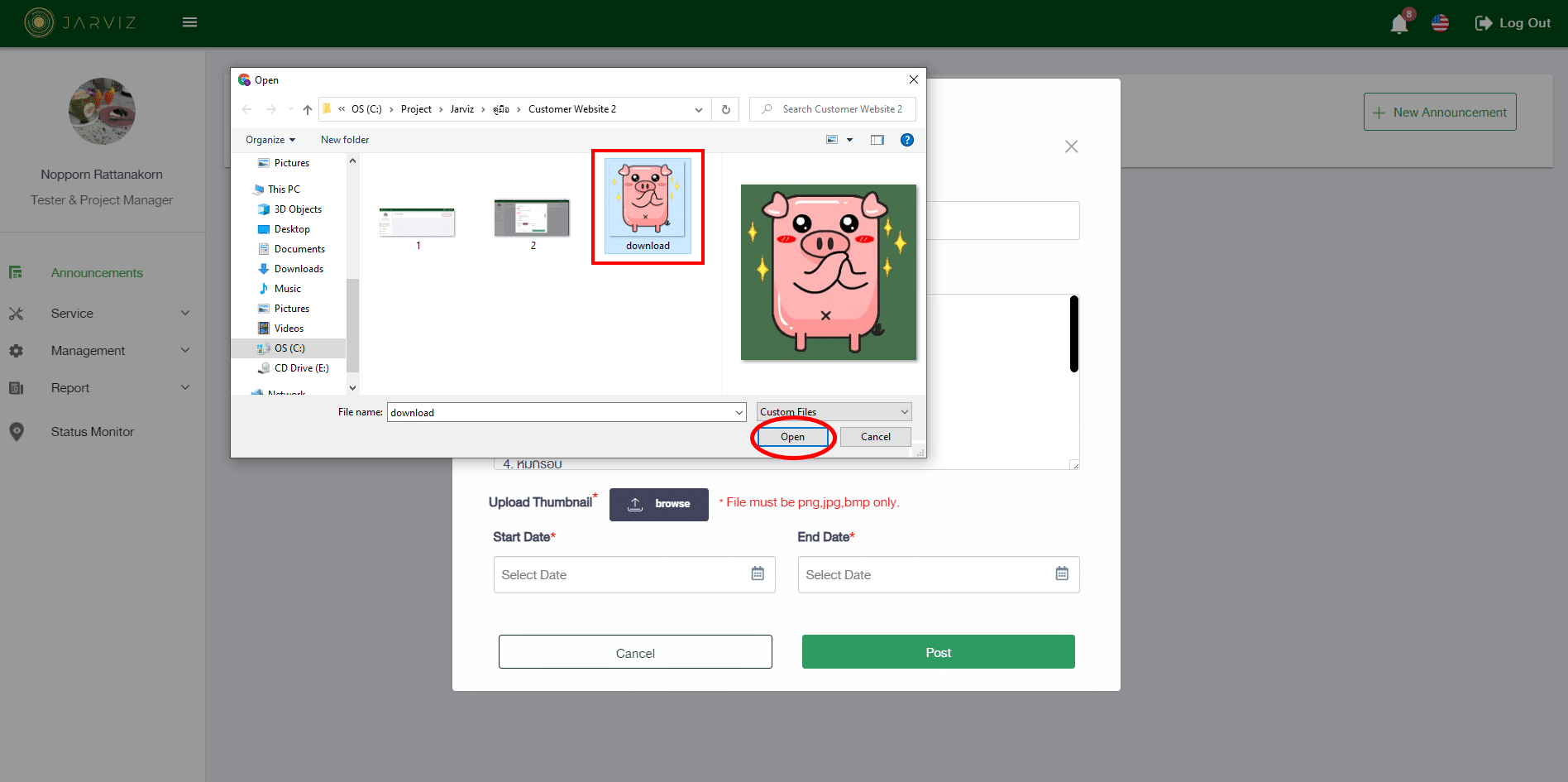Select Downloads in the folder tree

pos(299,269)
